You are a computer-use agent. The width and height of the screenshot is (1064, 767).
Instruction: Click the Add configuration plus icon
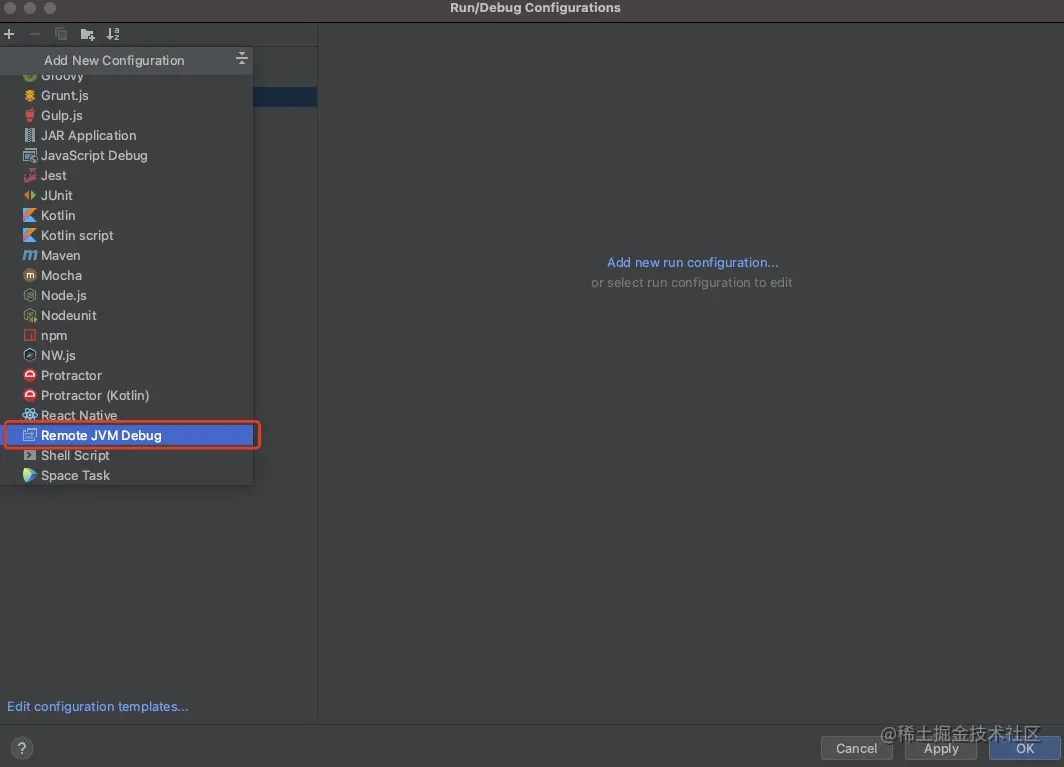click(x=9, y=34)
